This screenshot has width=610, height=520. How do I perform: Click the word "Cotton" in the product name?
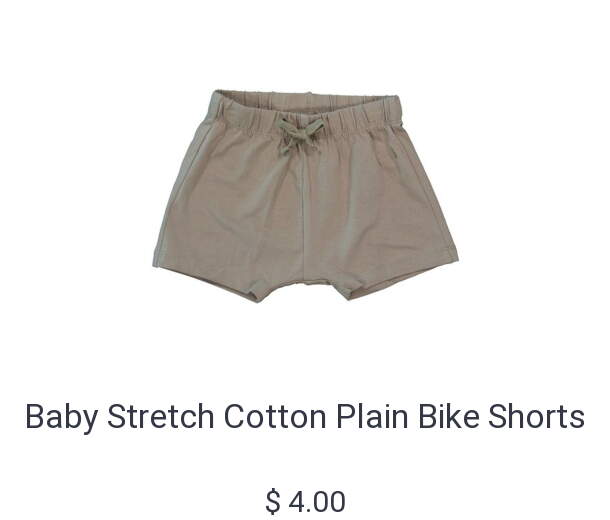pyautogui.click(x=275, y=416)
